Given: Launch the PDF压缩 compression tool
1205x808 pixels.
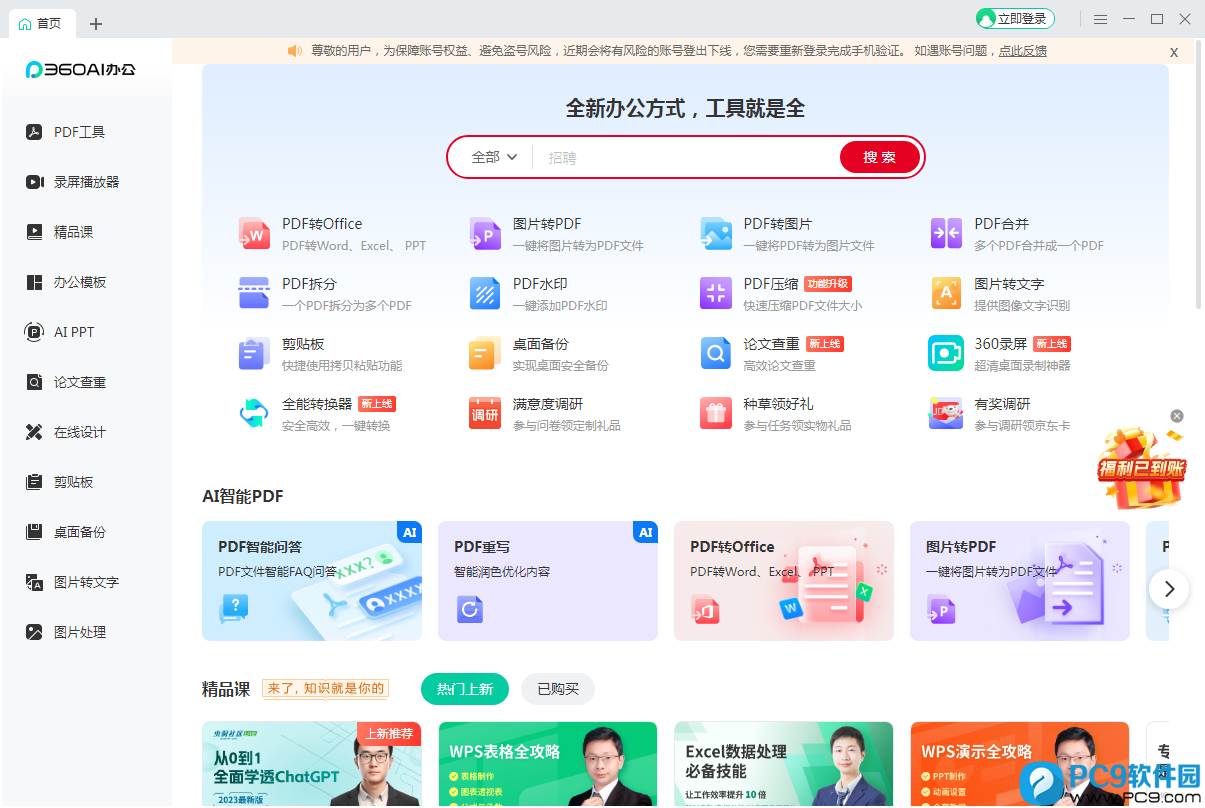Looking at the screenshot, I should (x=716, y=293).
